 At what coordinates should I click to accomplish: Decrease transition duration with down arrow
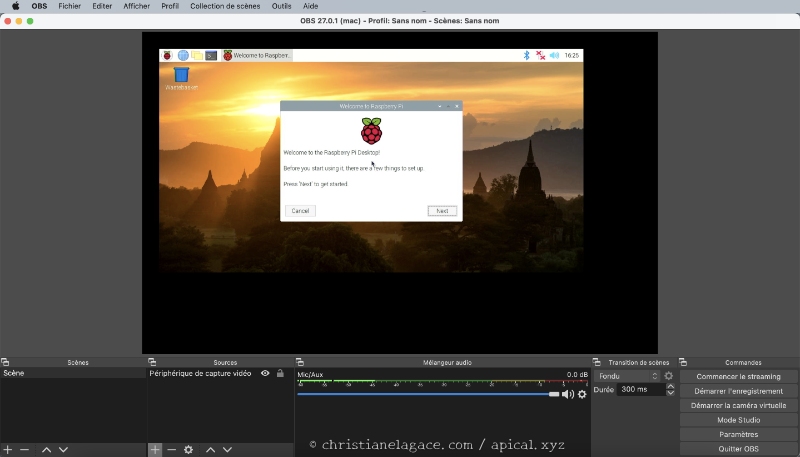pyautogui.click(x=670, y=393)
